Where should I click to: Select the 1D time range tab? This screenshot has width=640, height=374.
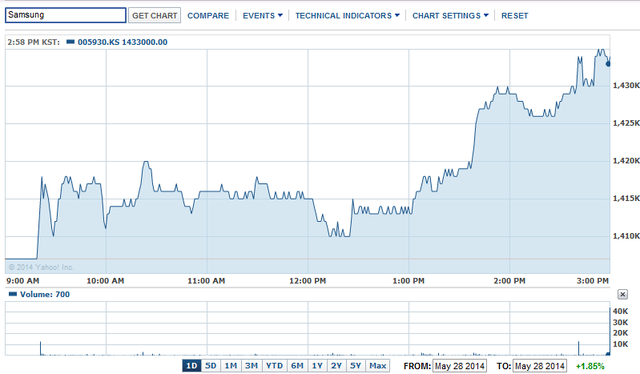coord(192,366)
